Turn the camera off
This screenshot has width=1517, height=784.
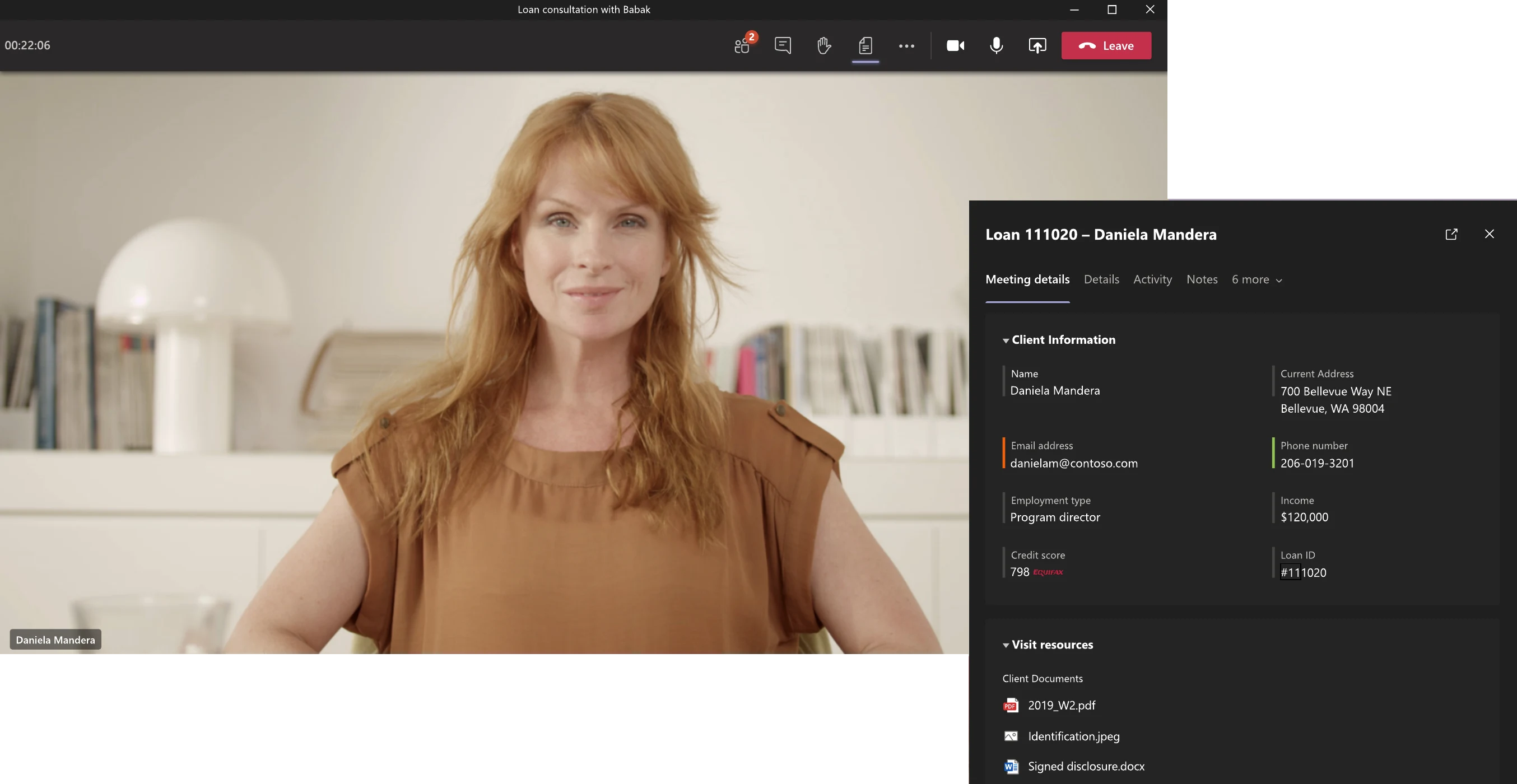coord(955,45)
